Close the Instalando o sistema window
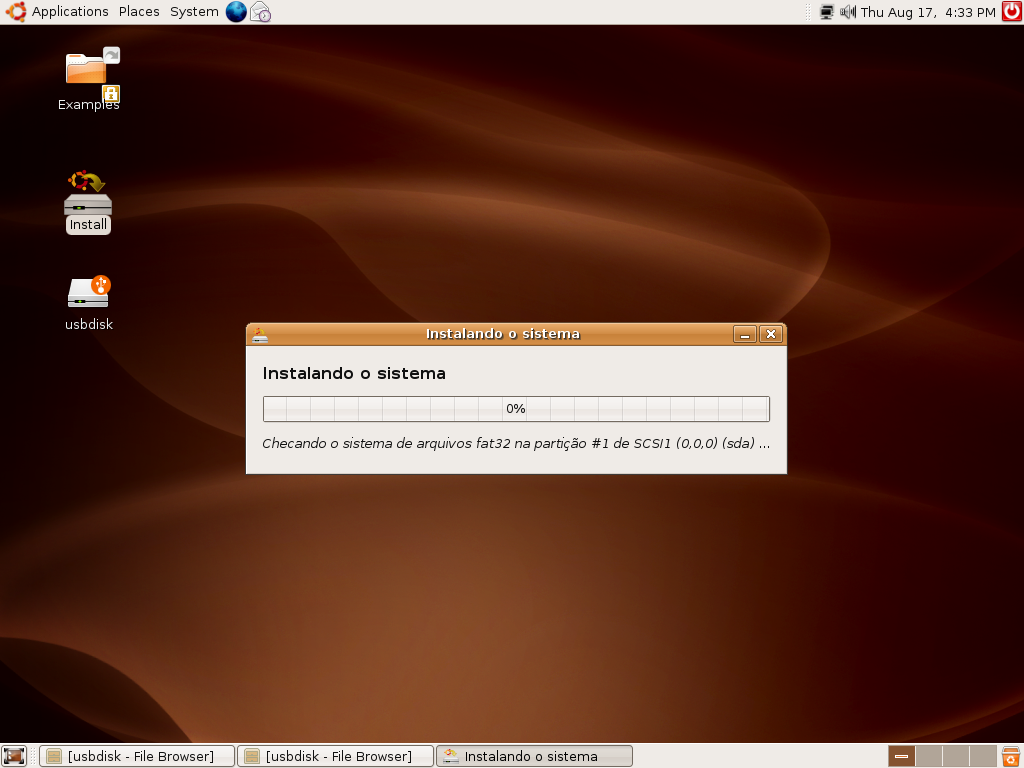The height and width of the screenshot is (768, 1024). (x=771, y=334)
